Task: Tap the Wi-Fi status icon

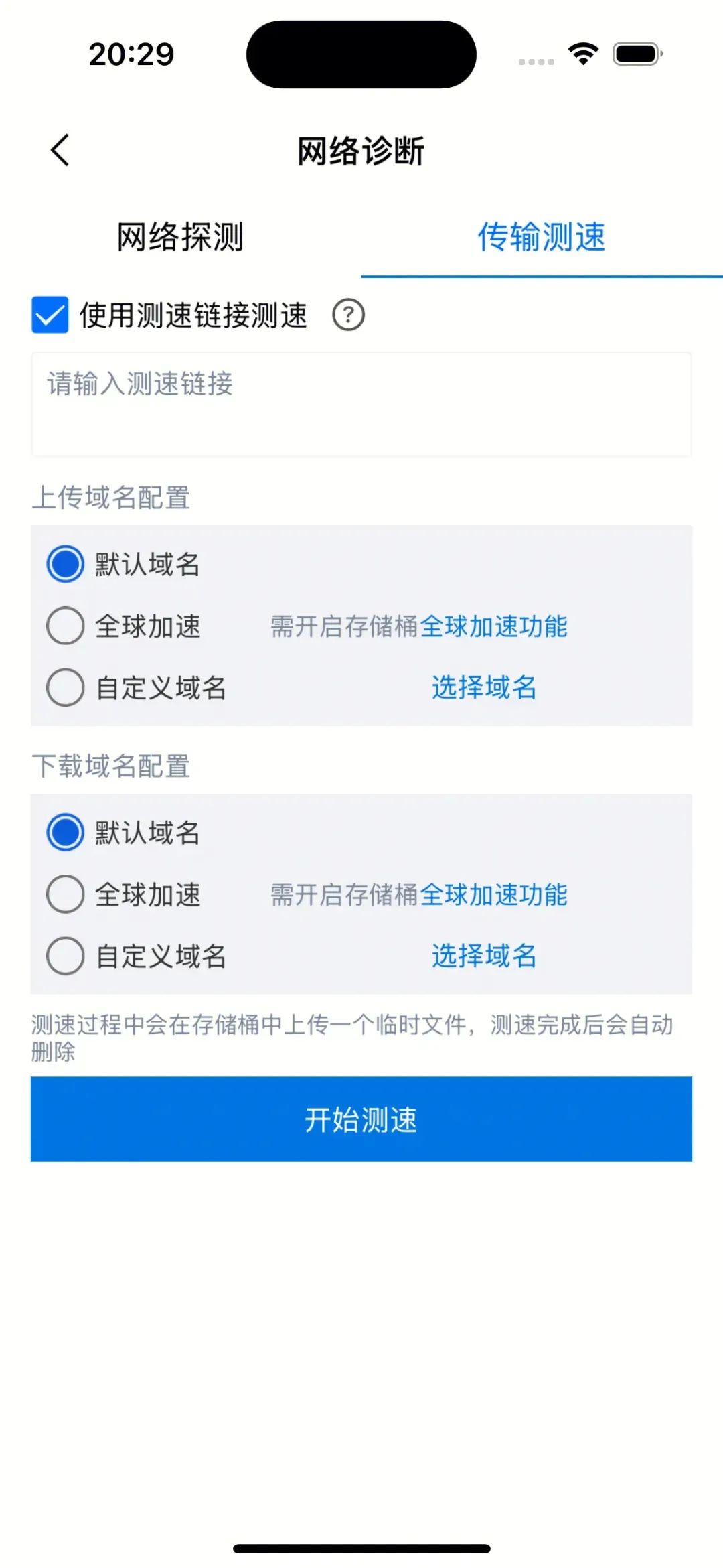Action: [583, 54]
